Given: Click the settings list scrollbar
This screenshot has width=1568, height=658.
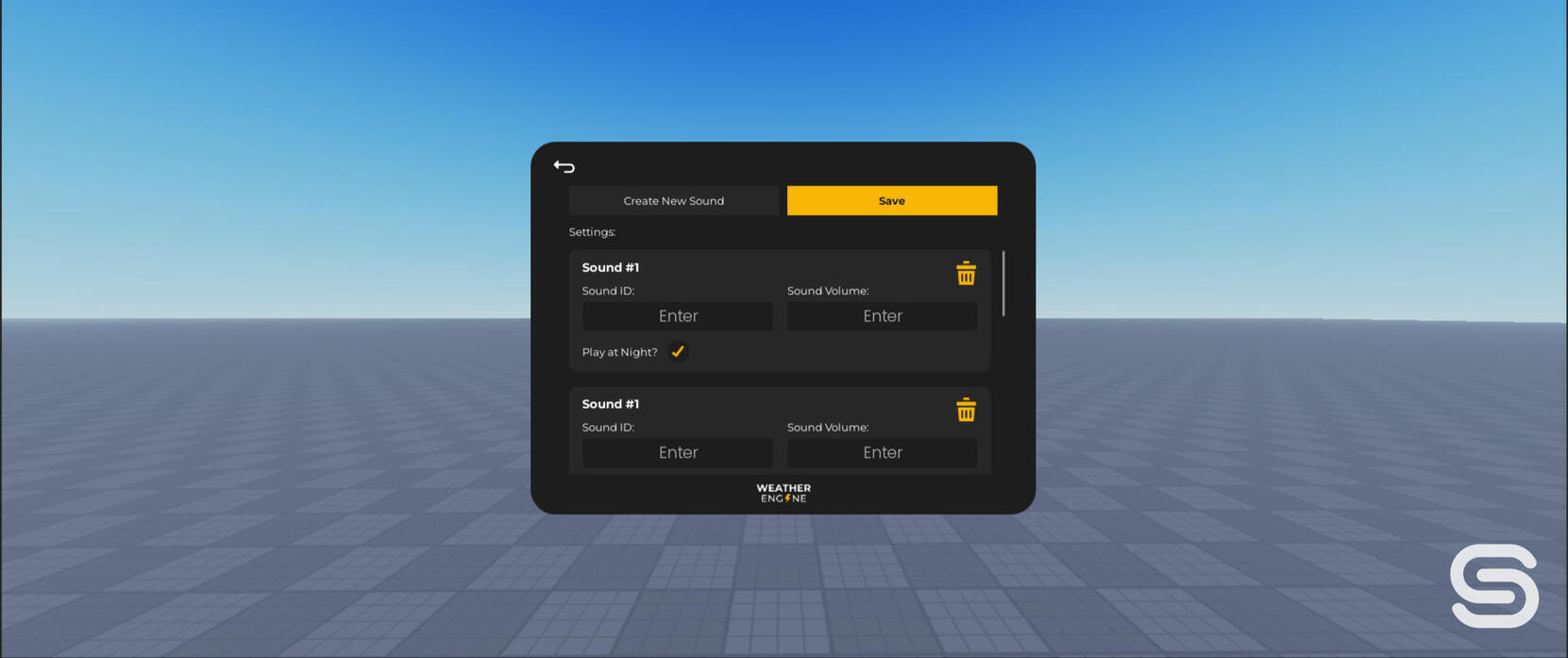Looking at the screenshot, I should tap(1003, 283).
